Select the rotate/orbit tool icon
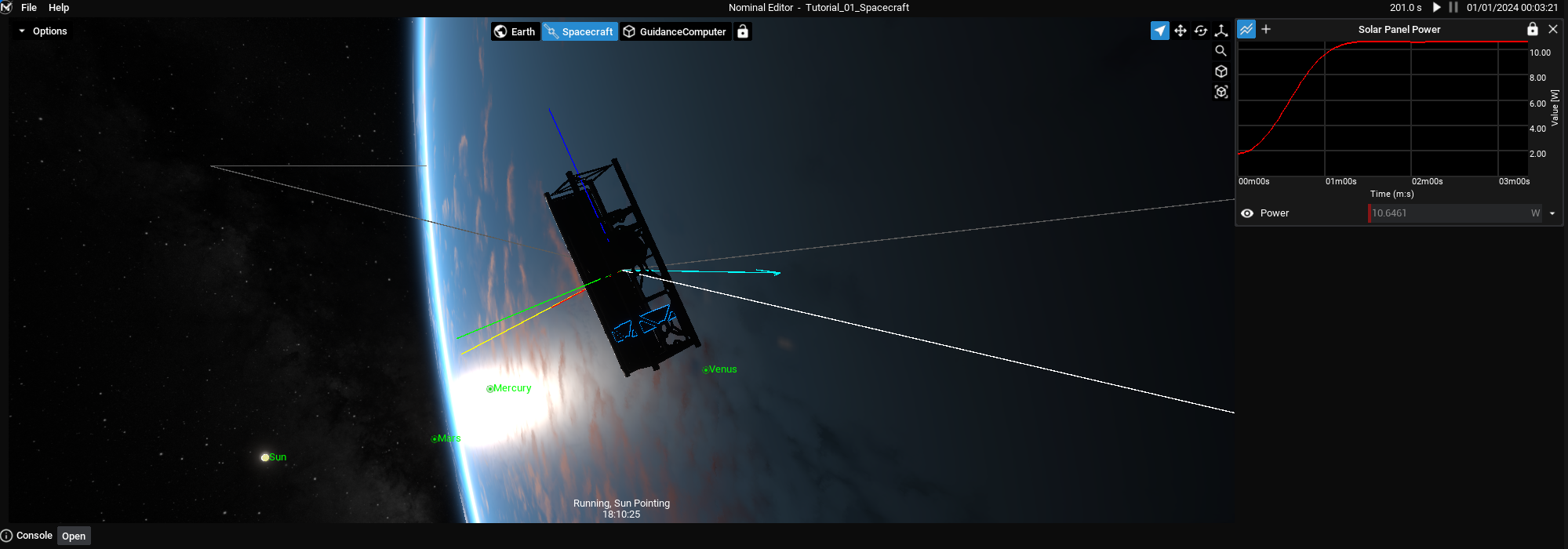1568x549 pixels. [x=1200, y=31]
